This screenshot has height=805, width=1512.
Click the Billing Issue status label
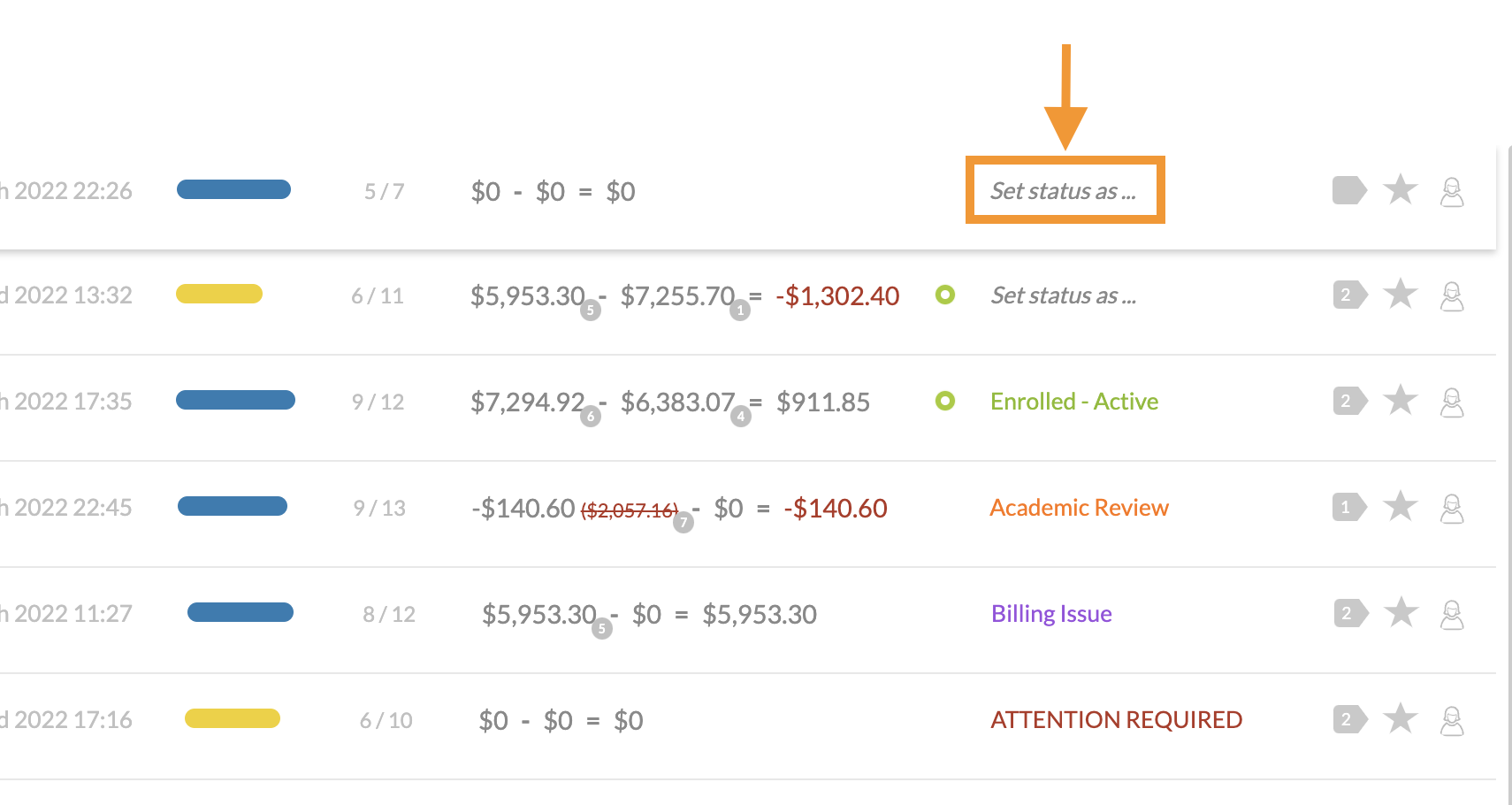(1051, 614)
